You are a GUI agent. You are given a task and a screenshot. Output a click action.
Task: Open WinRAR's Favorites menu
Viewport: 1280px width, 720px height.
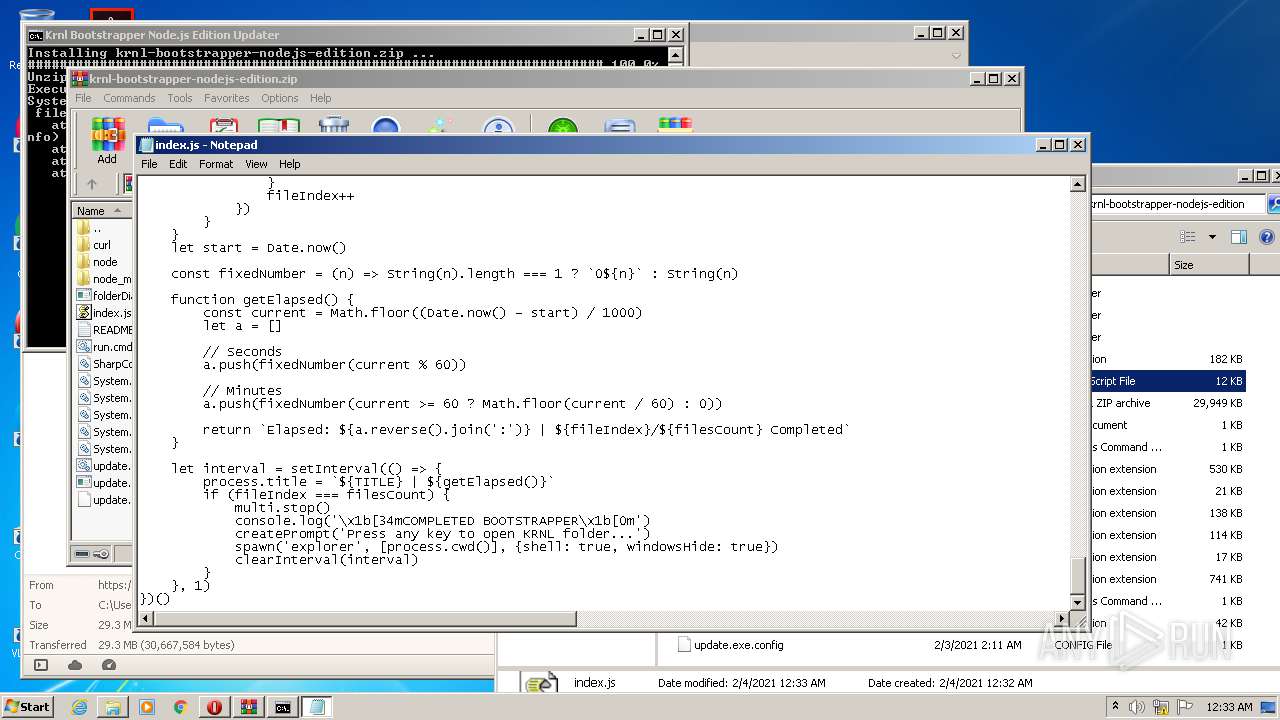(227, 98)
